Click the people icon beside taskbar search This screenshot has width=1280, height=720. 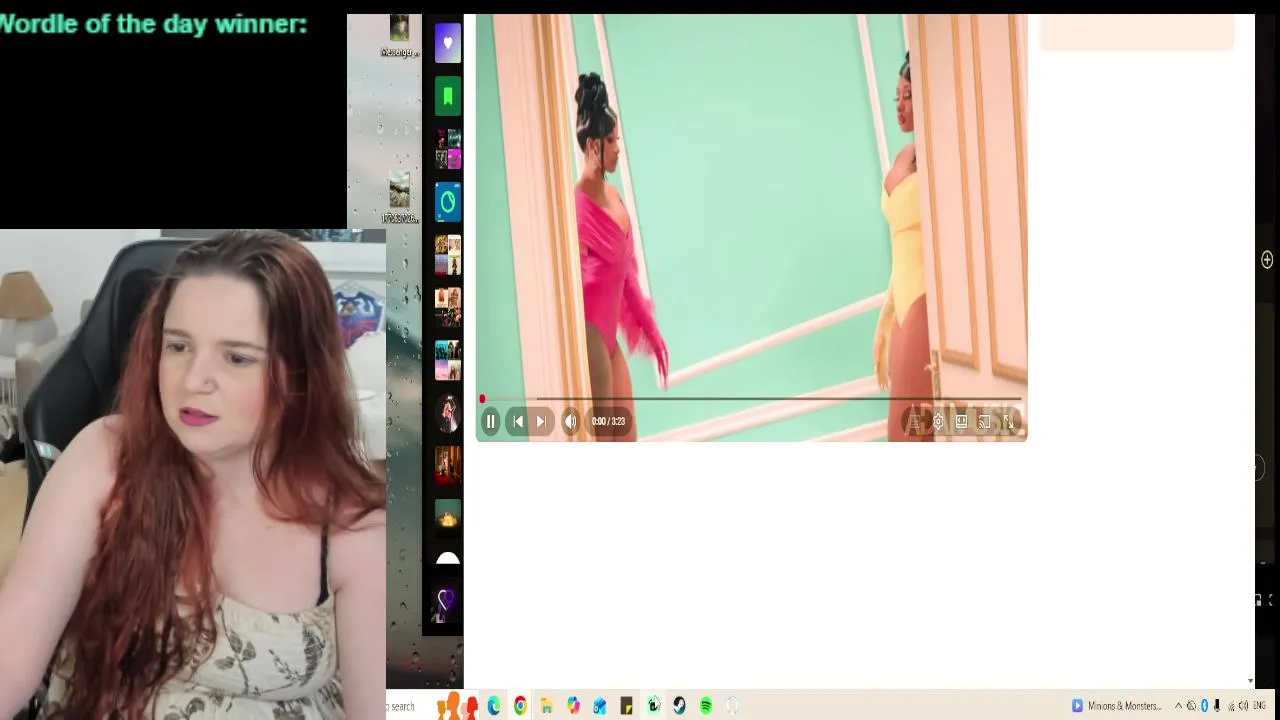pyautogui.click(x=456, y=707)
